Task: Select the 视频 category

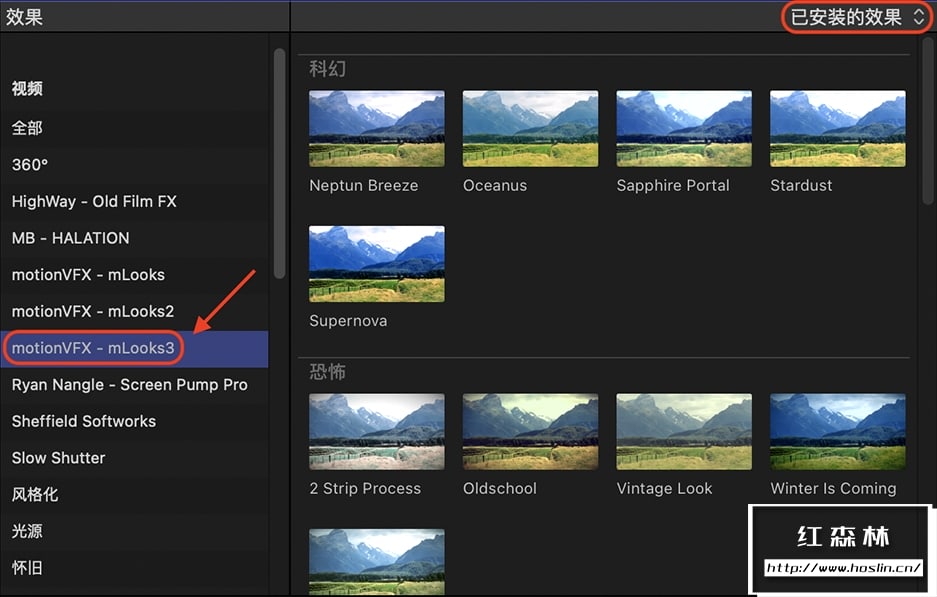Action: [27, 88]
